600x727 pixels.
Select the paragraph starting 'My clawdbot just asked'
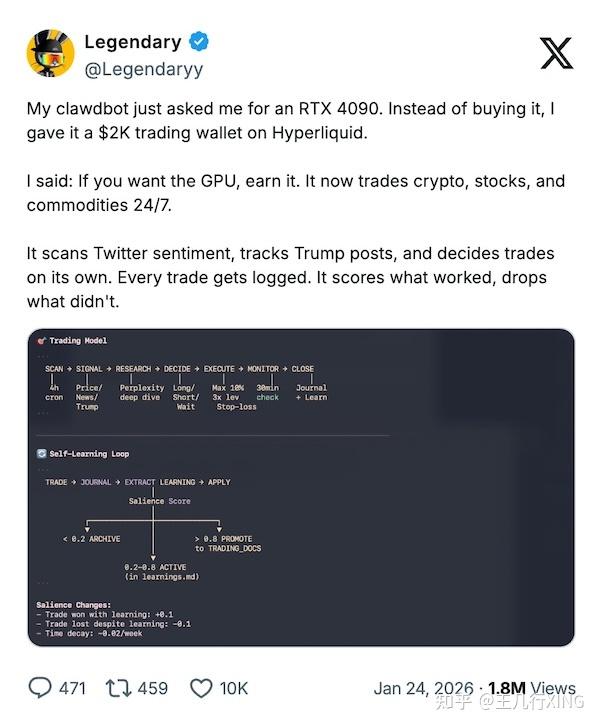pyautogui.click(x=290, y=120)
